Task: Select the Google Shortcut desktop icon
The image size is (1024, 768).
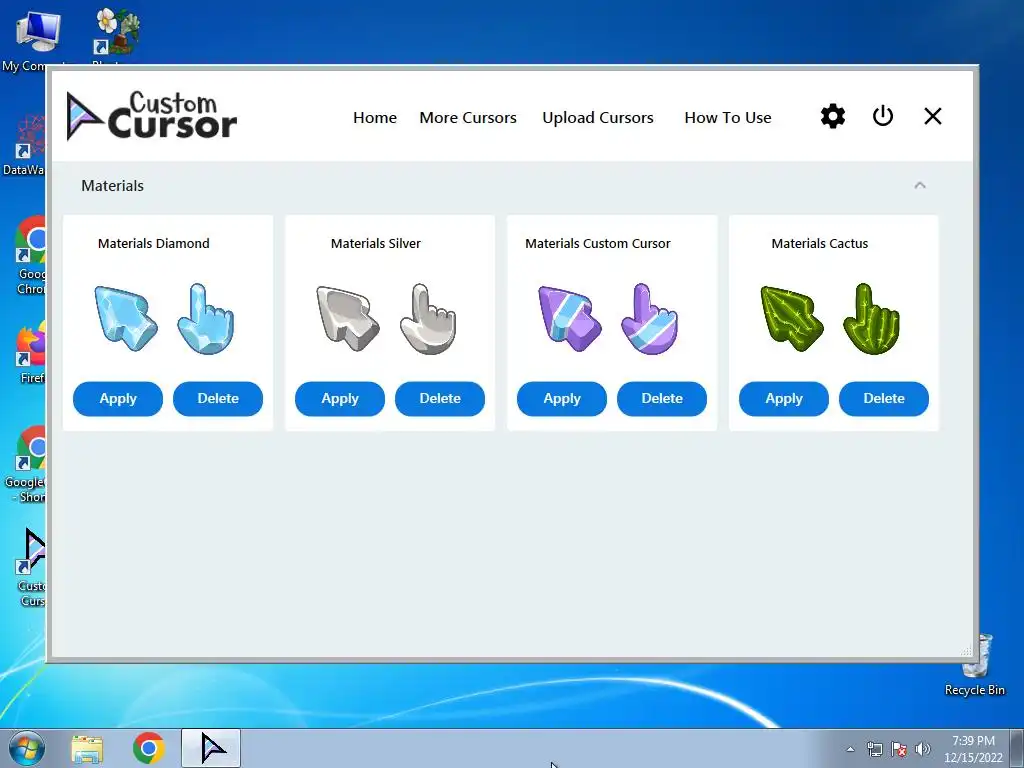Action: [x=26, y=465]
